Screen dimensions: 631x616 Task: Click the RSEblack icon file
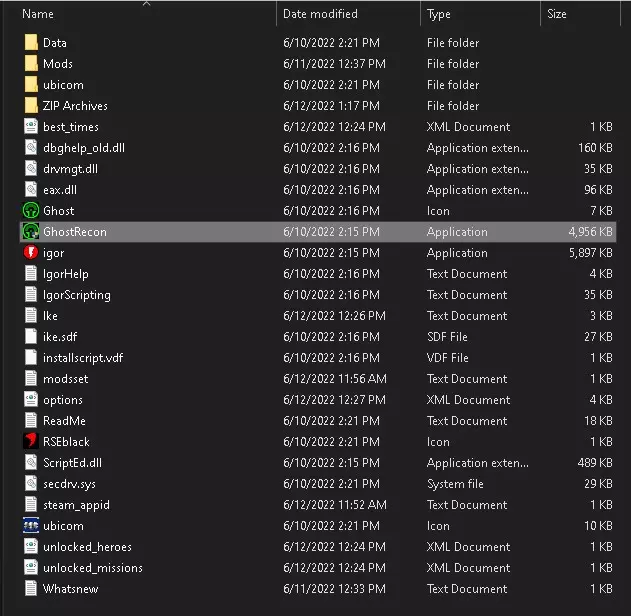(31, 442)
